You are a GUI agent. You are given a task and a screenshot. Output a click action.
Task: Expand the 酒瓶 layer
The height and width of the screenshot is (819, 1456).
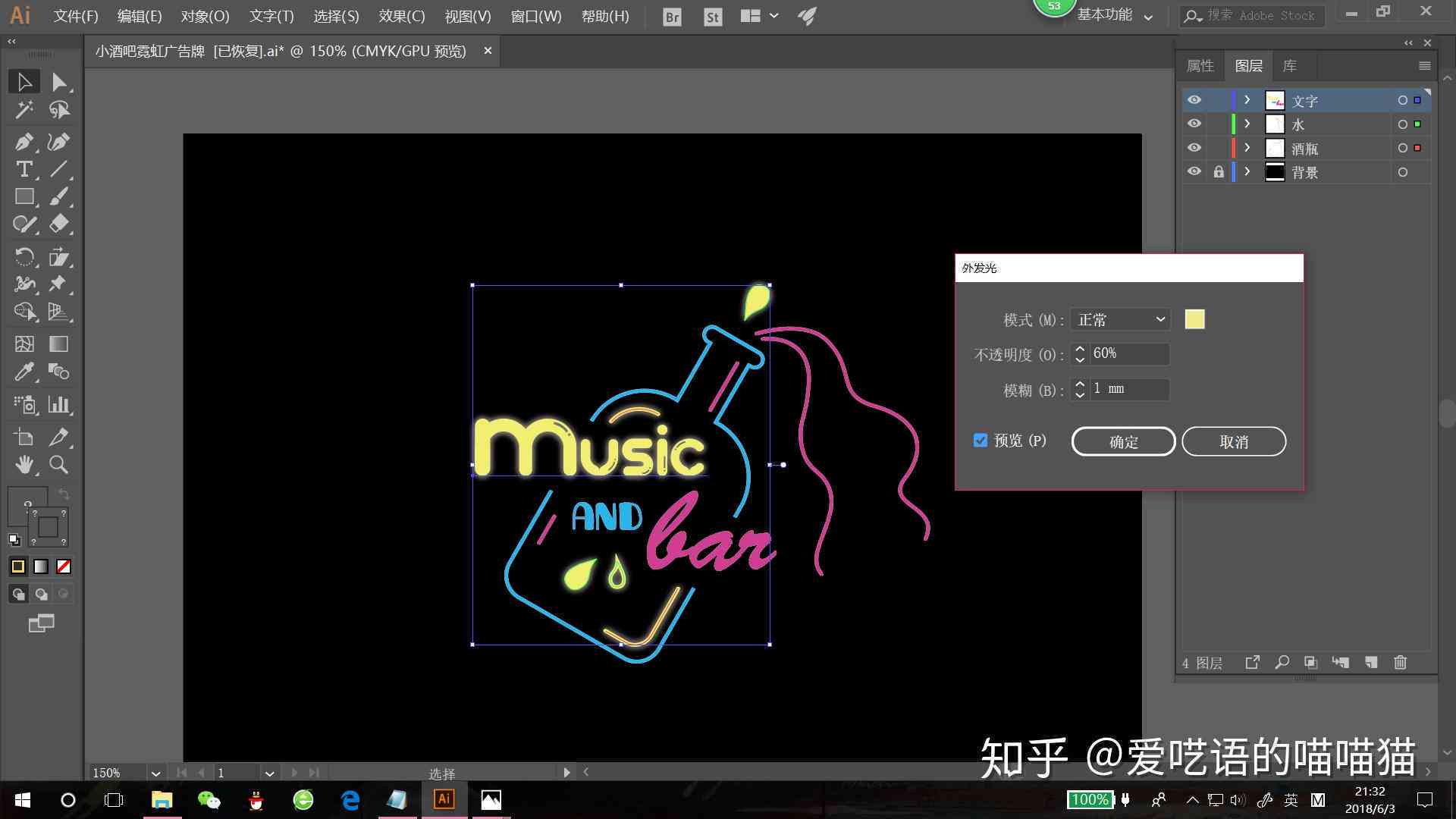coord(1247,148)
